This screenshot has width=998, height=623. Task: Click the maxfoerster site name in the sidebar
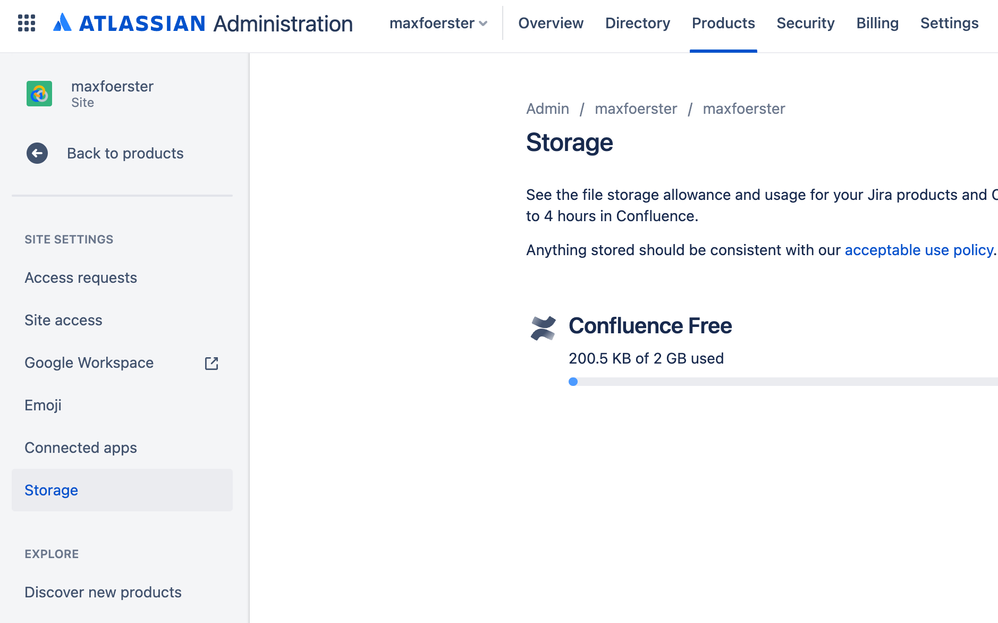pyautogui.click(x=112, y=87)
